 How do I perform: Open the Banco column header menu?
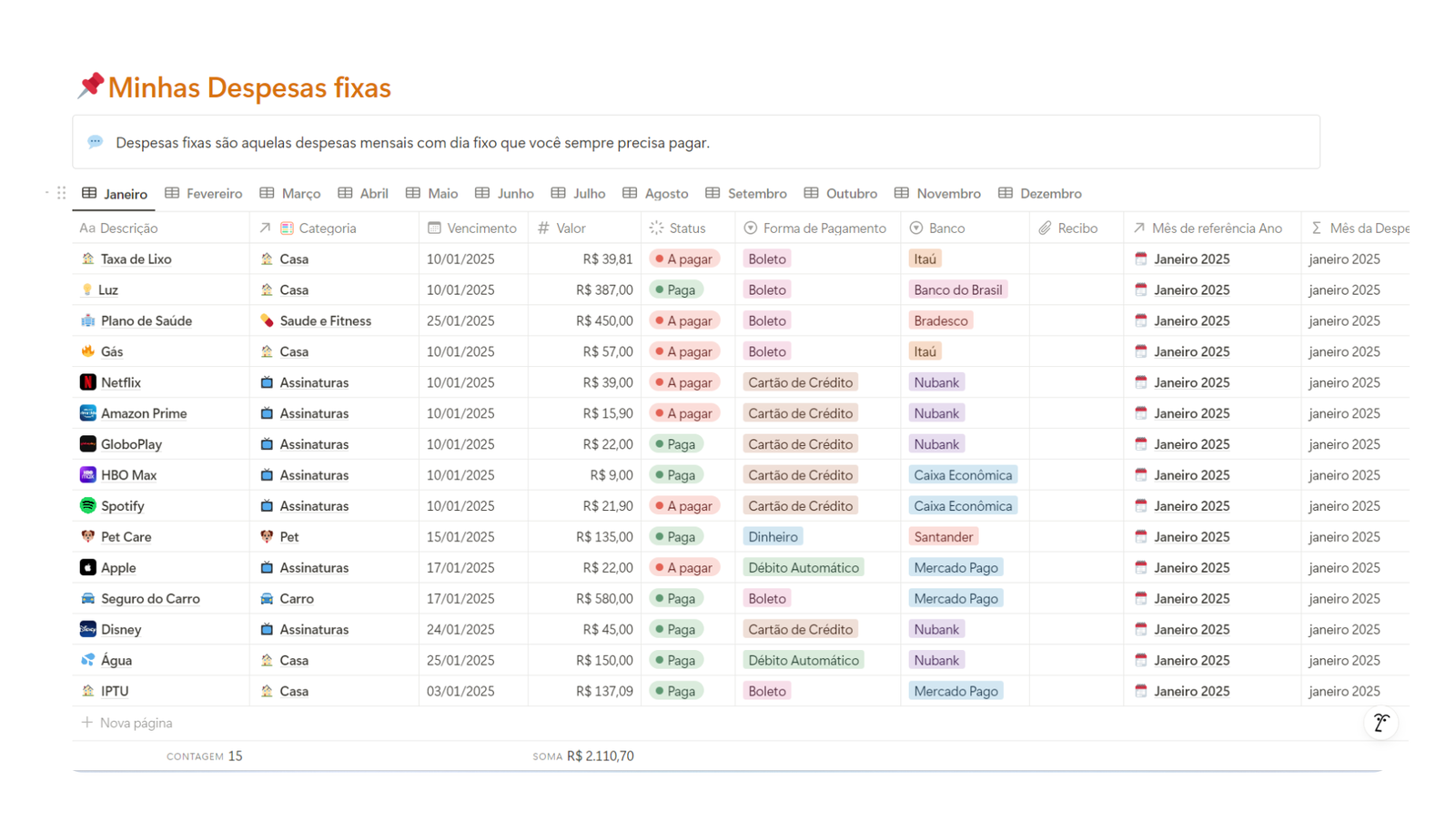coord(946,228)
